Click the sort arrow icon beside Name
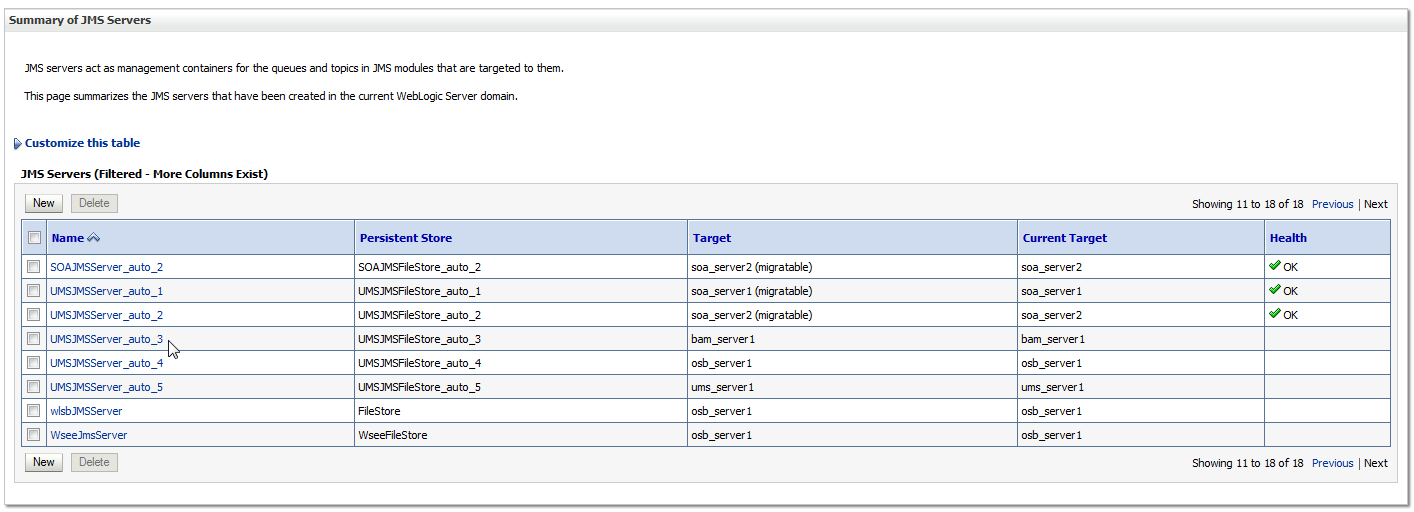Viewport: 1414px width, 512px height. pyautogui.click(x=94, y=238)
